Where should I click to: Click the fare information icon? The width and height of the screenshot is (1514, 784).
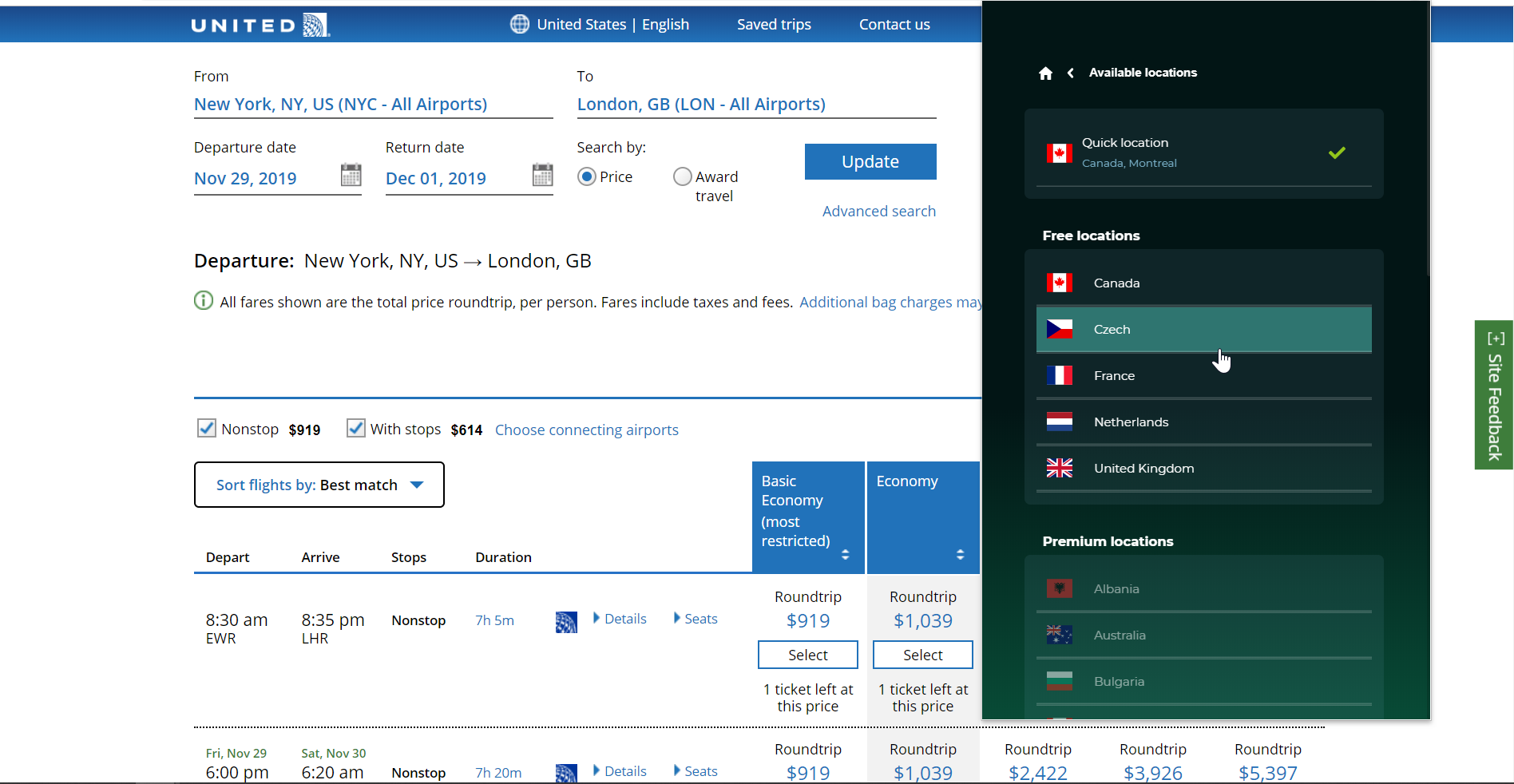[x=204, y=301]
